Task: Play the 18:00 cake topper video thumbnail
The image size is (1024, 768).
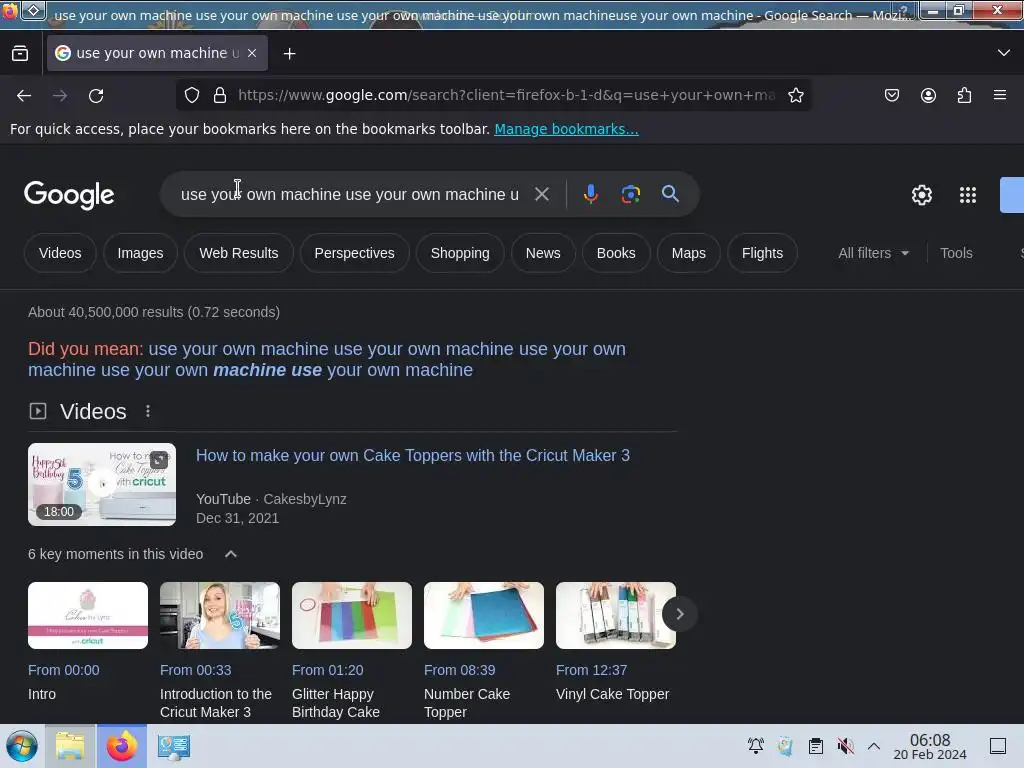Action: pyautogui.click(x=102, y=485)
